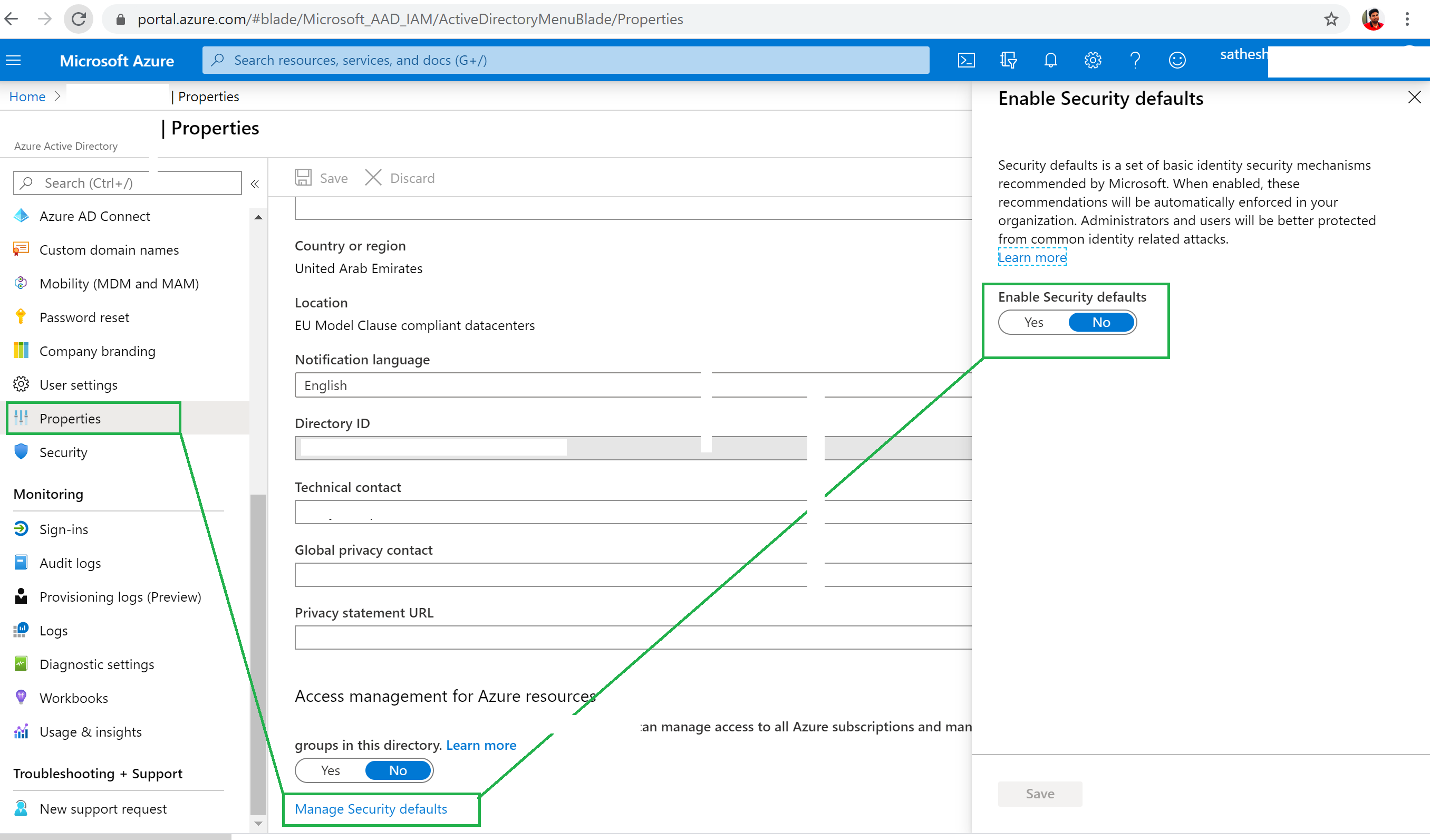Screen dimensions: 1430x840
Task: Click Save in the Properties toolbar
Action: 322,178
